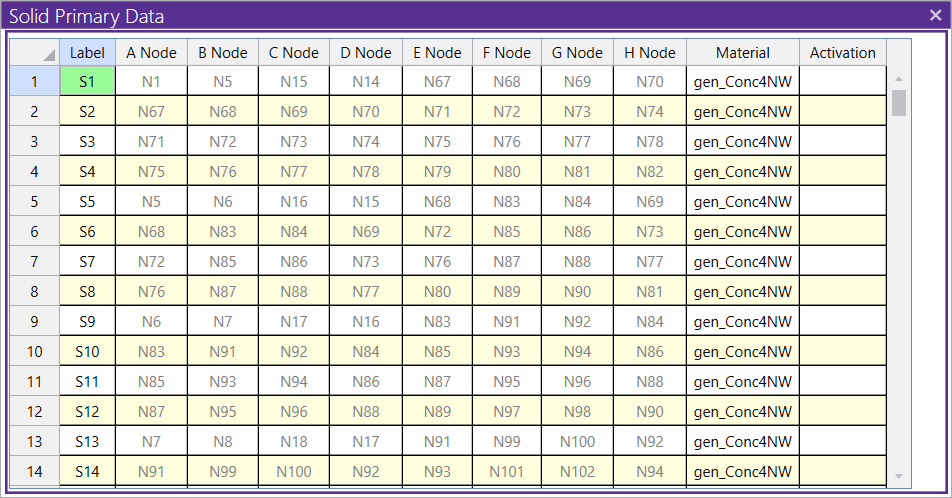Viewport: 952px width, 498px height.
Task: Click the N100 cell in row S13
Action: pyautogui.click(x=577, y=441)
